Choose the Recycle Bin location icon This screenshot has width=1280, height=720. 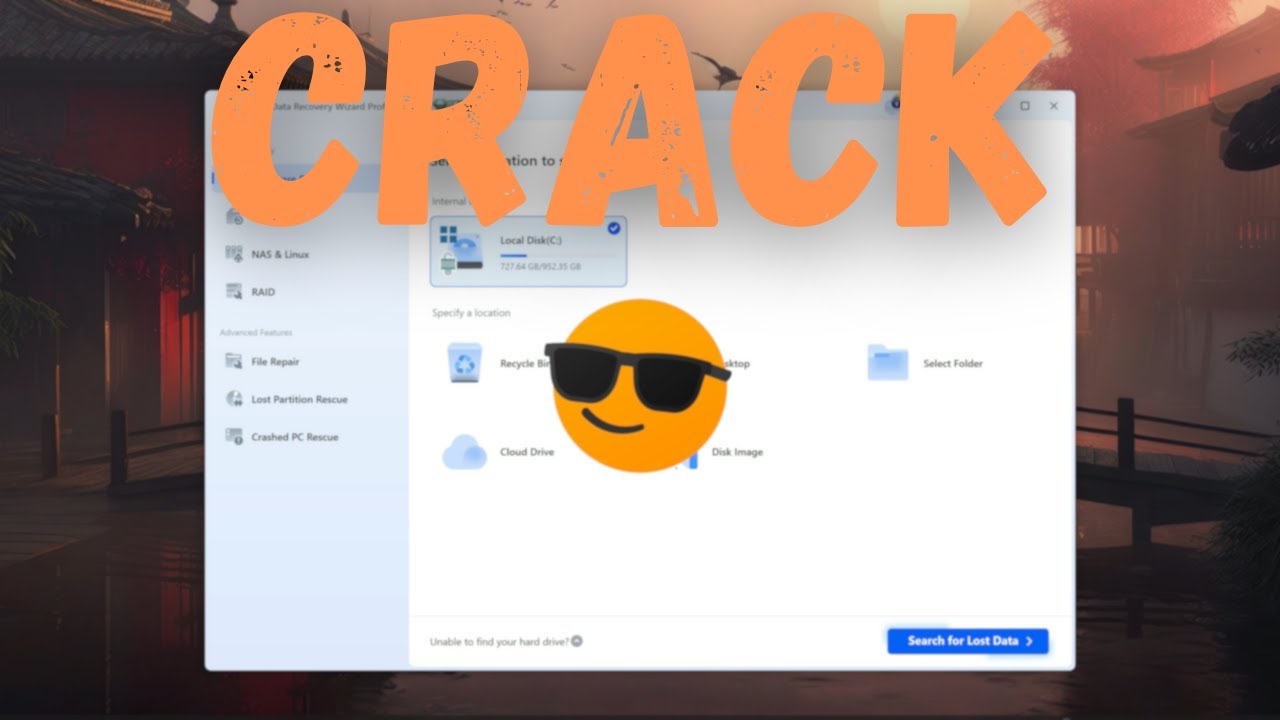click(465, 363)
